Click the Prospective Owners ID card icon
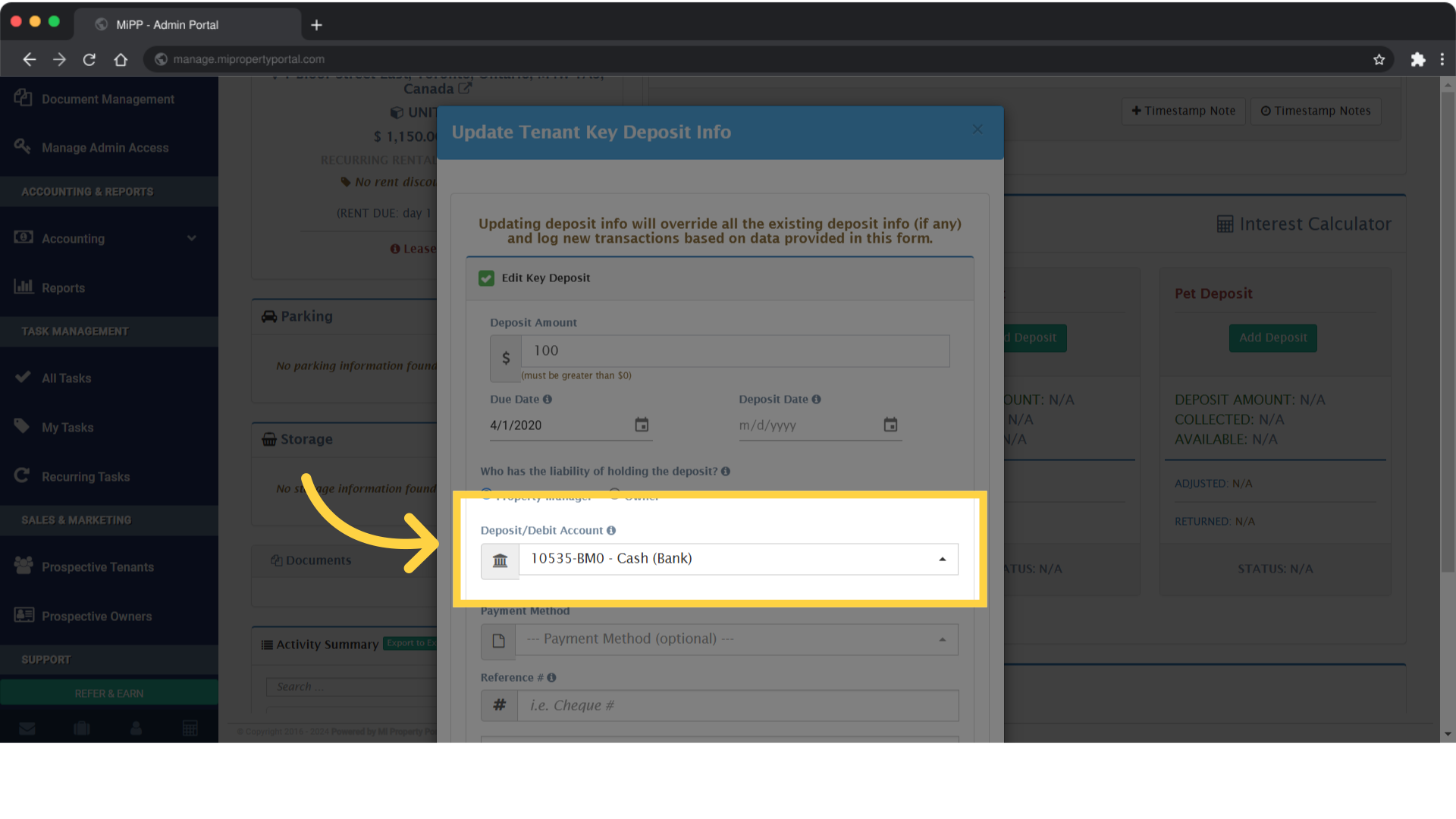Screen dimensions: 1456x819 24,614
